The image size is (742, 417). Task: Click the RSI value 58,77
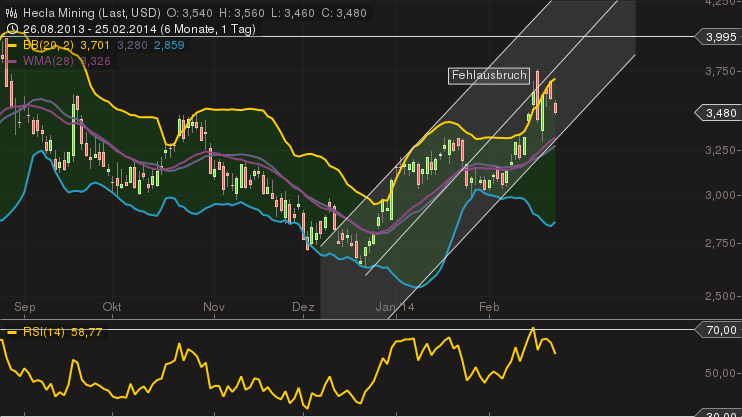click(87, 332)
